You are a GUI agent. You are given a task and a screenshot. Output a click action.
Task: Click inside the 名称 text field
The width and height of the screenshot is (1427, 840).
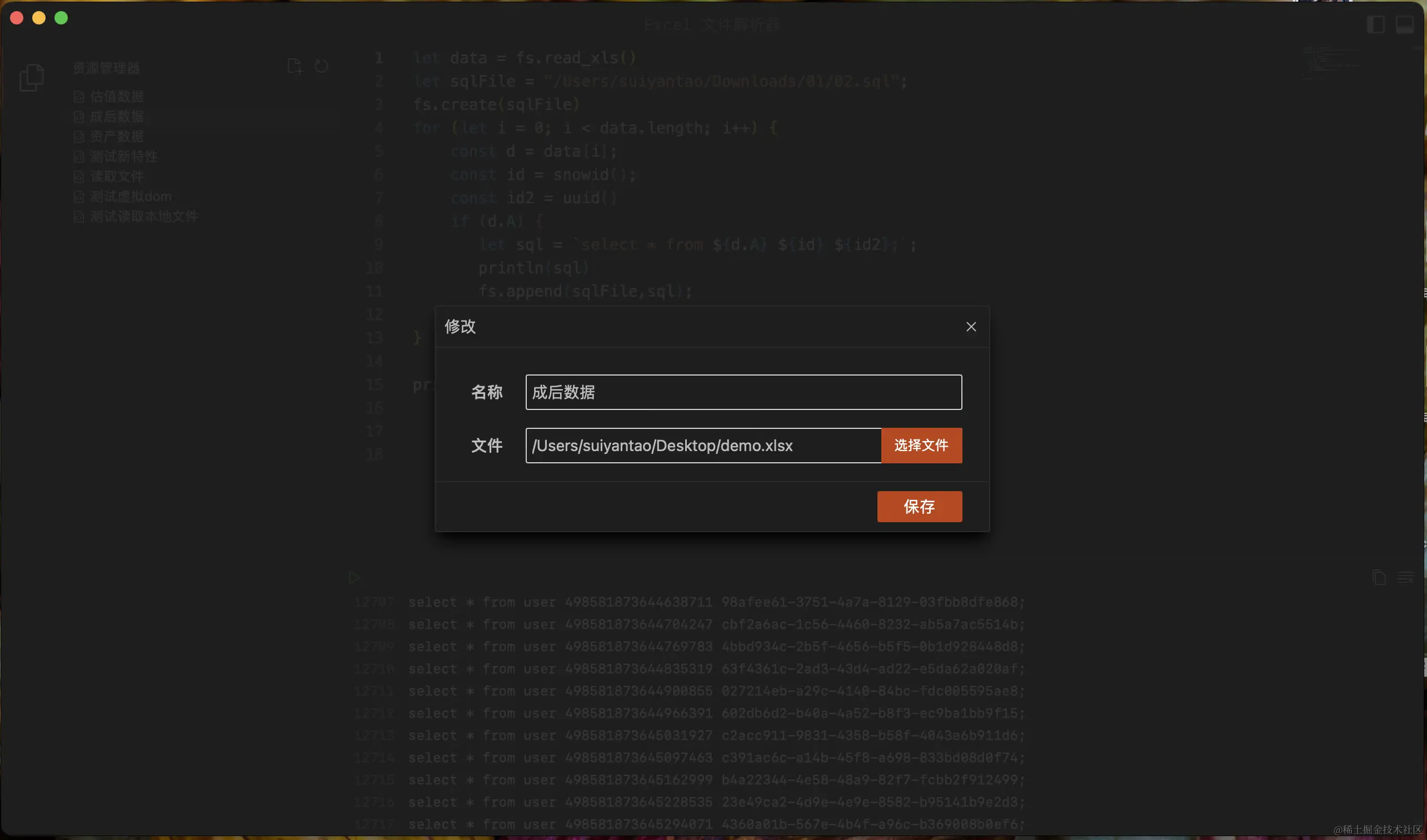tap(742, 392)
